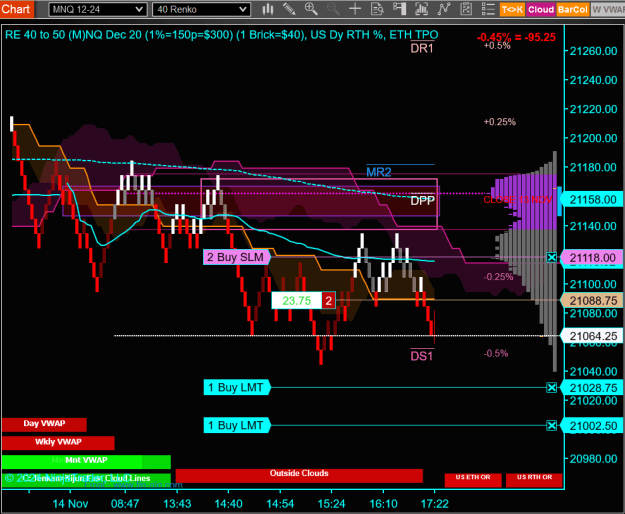Select the crosshair cursor icon
The image size is (625, 514).
(x=355, y=9)
